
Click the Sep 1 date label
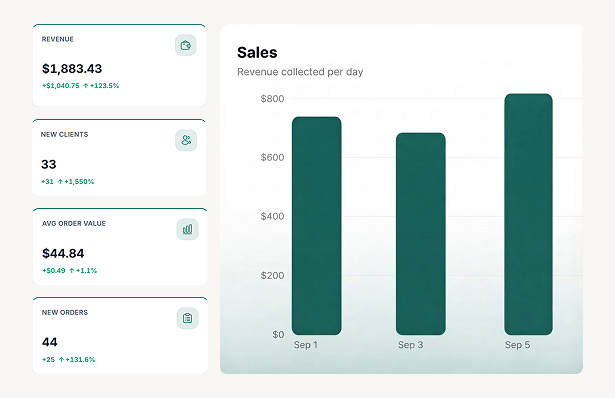click(x=306, y=345)
